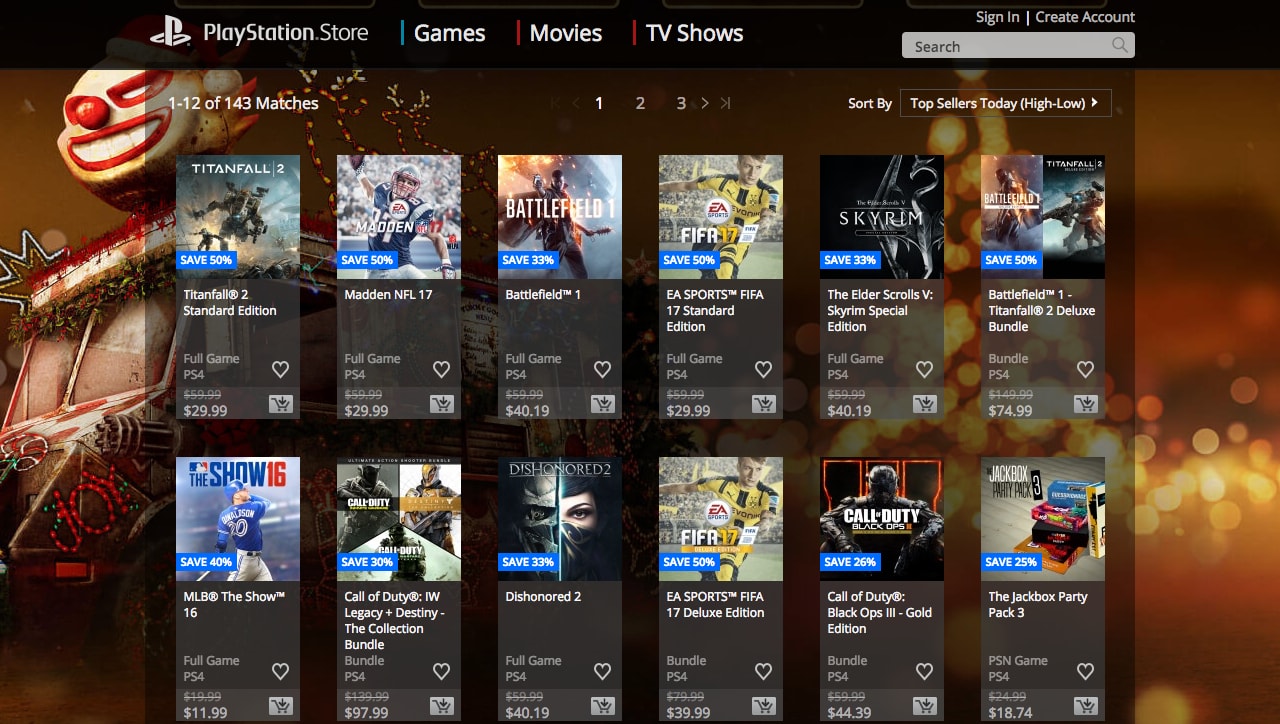Screen dimensions: 1280x724
Task: Click the $97.99 Call of Duty price
Action: click(366, 713)
